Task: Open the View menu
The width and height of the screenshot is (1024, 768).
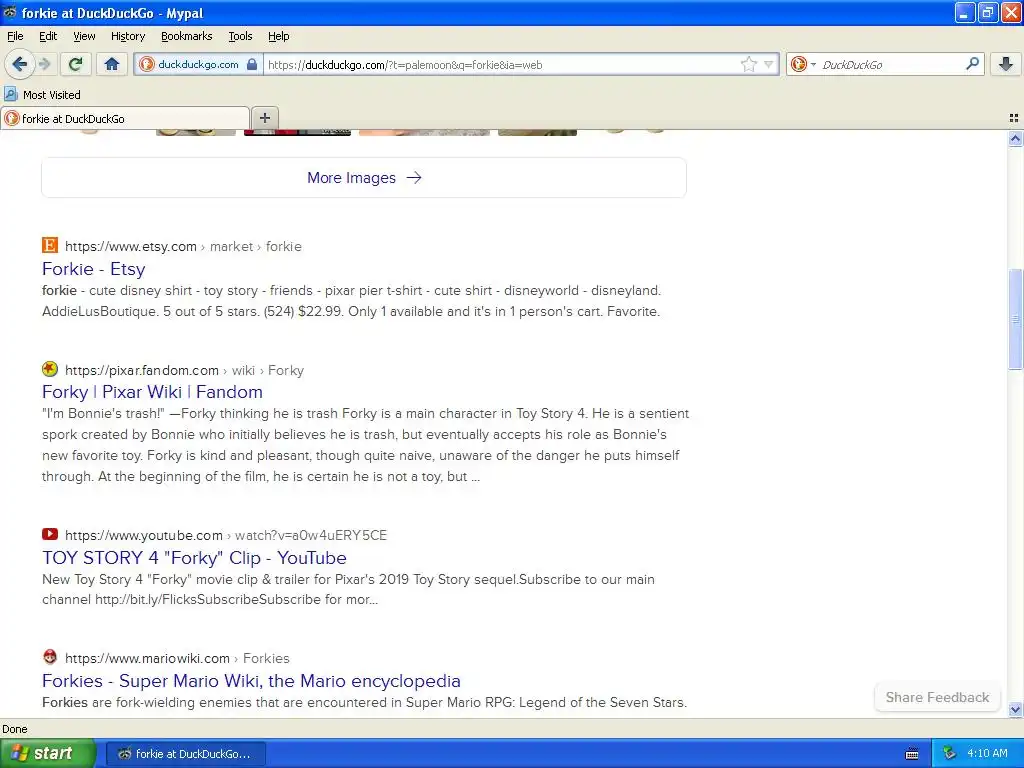Action: (x=84, y=36)
